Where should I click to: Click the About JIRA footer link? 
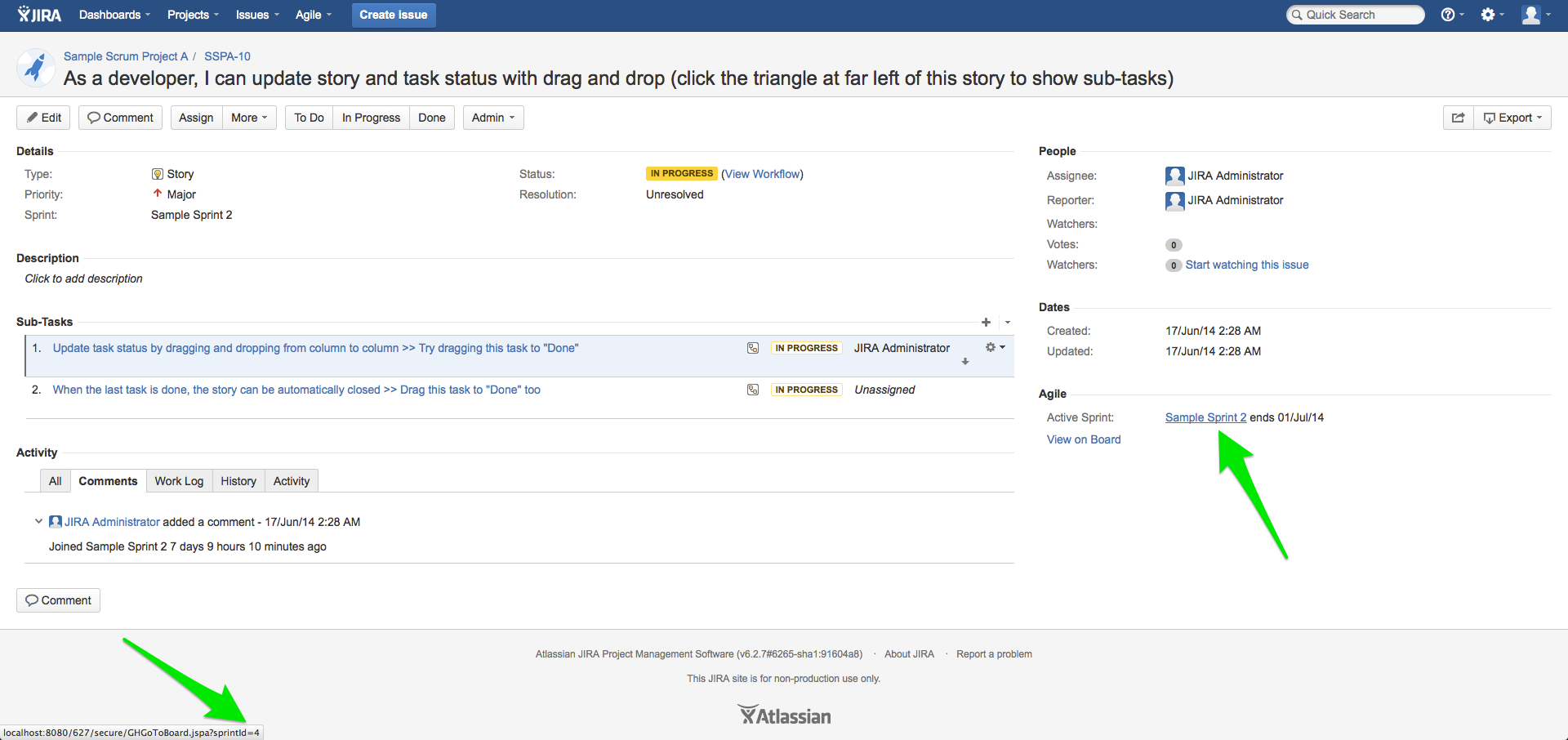tap(909, 654)
